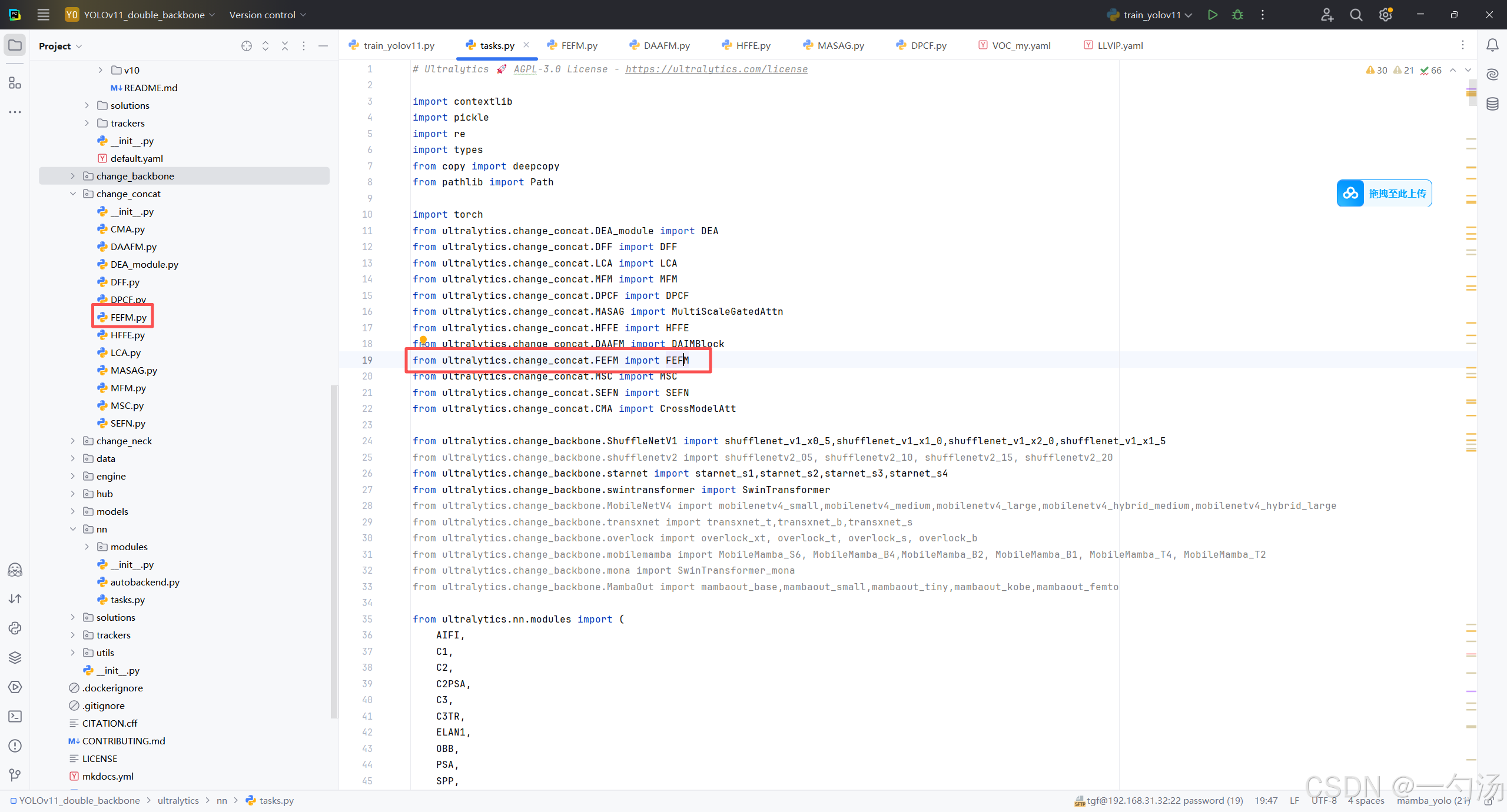Open FEFM.py in the project tree
Screen dimensions: 1507x812
(128, 317)
